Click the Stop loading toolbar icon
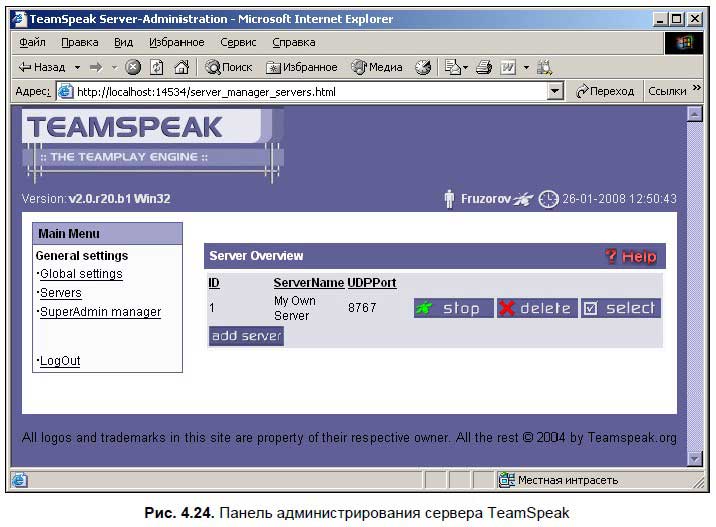The width and height of the screenshot is (716, 527). [135, 67]
